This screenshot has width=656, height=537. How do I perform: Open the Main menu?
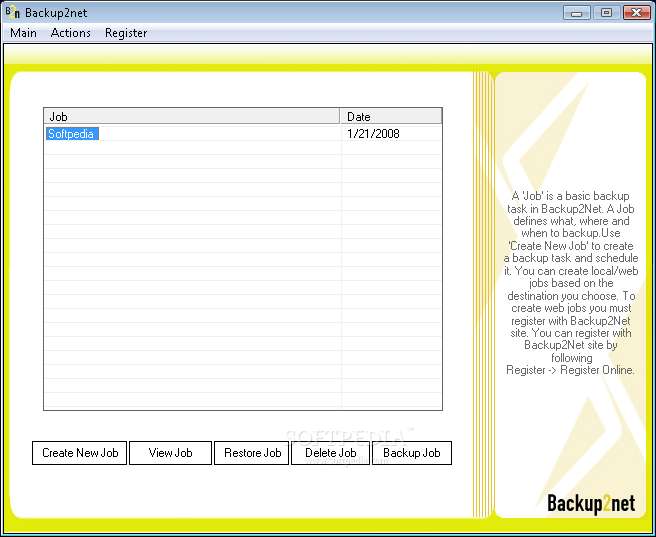pyautogui.click(x=23, y=33)
